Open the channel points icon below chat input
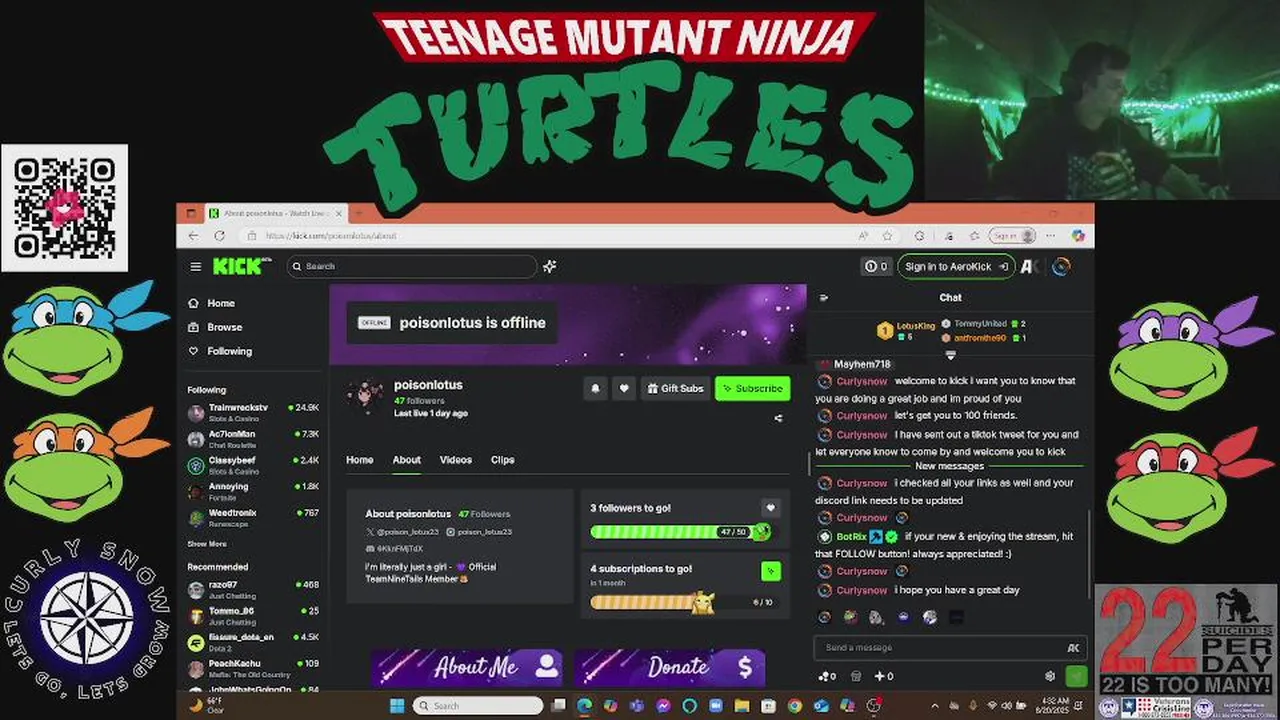This screenshot has height=720, width=1280. point(827,676)
